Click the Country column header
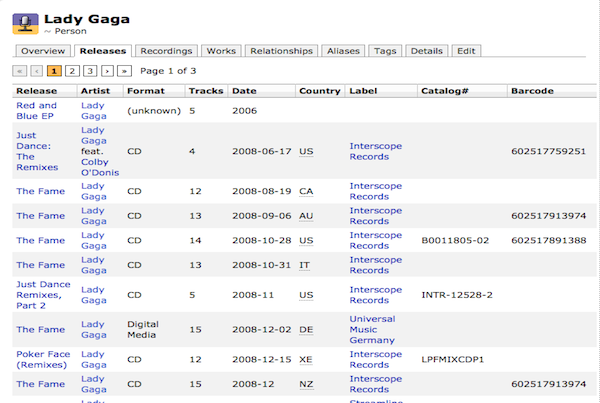 (x=320, y=91)
